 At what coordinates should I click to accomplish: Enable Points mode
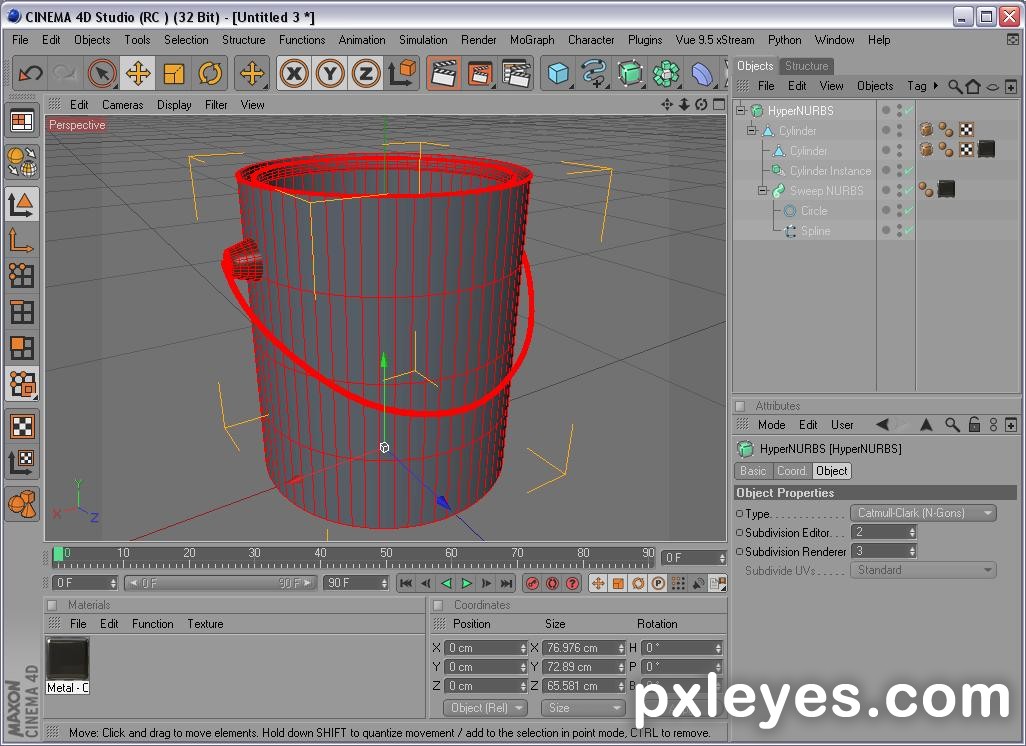[x=22, y=275]
